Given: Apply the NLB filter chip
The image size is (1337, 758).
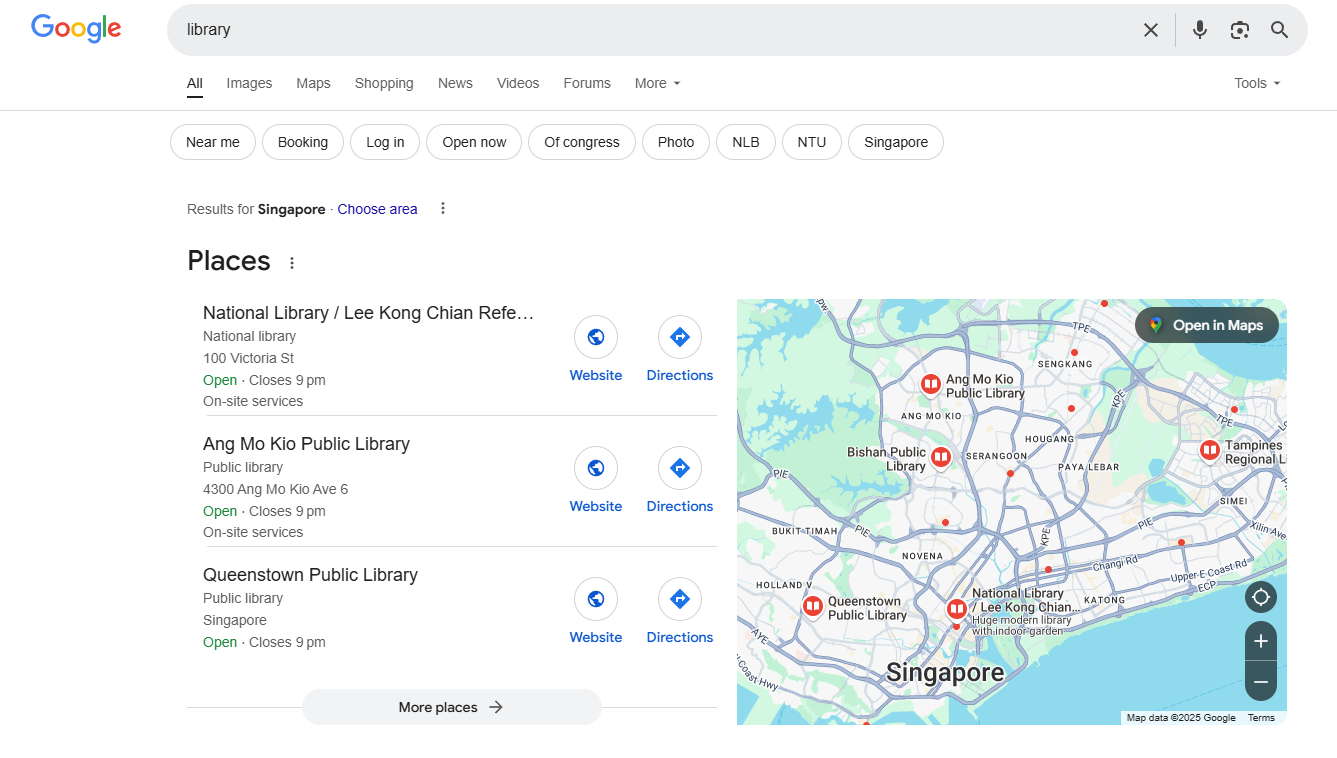Looking at the screenshot, I should 746,142.
